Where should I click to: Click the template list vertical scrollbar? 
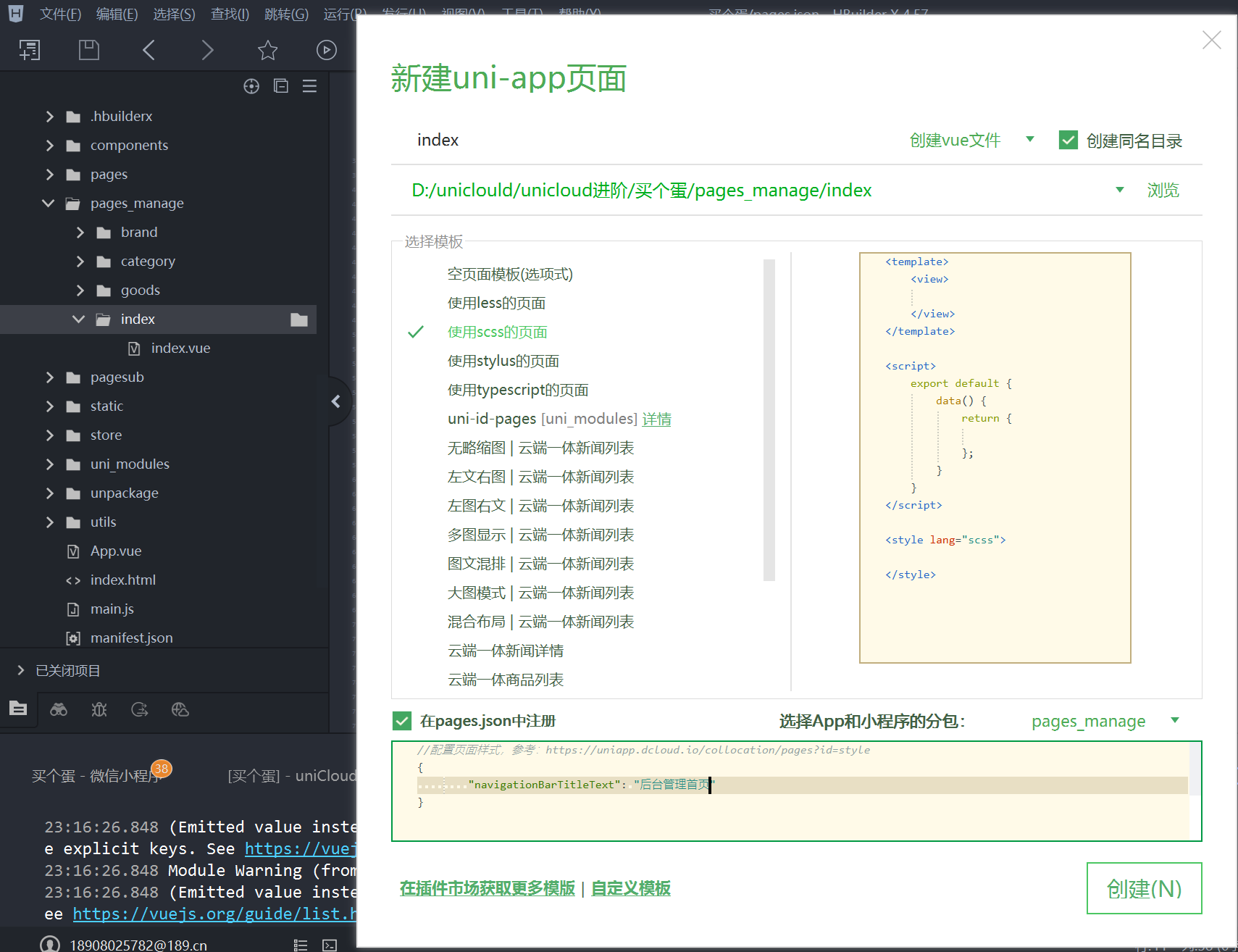coord(769,420)
